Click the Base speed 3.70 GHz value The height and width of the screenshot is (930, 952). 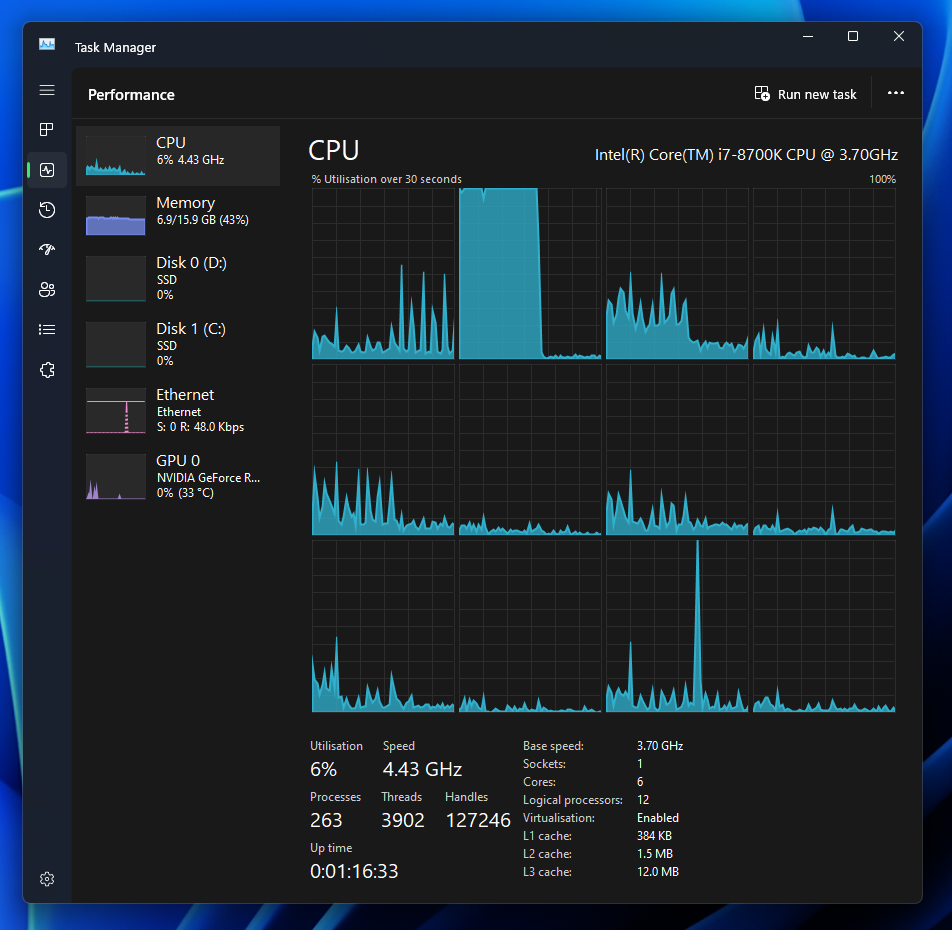(660, 745)
